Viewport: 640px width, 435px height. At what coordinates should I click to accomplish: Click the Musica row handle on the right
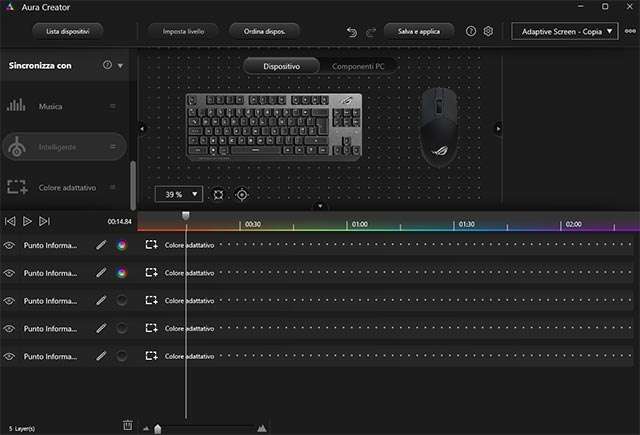coord(113,106)
